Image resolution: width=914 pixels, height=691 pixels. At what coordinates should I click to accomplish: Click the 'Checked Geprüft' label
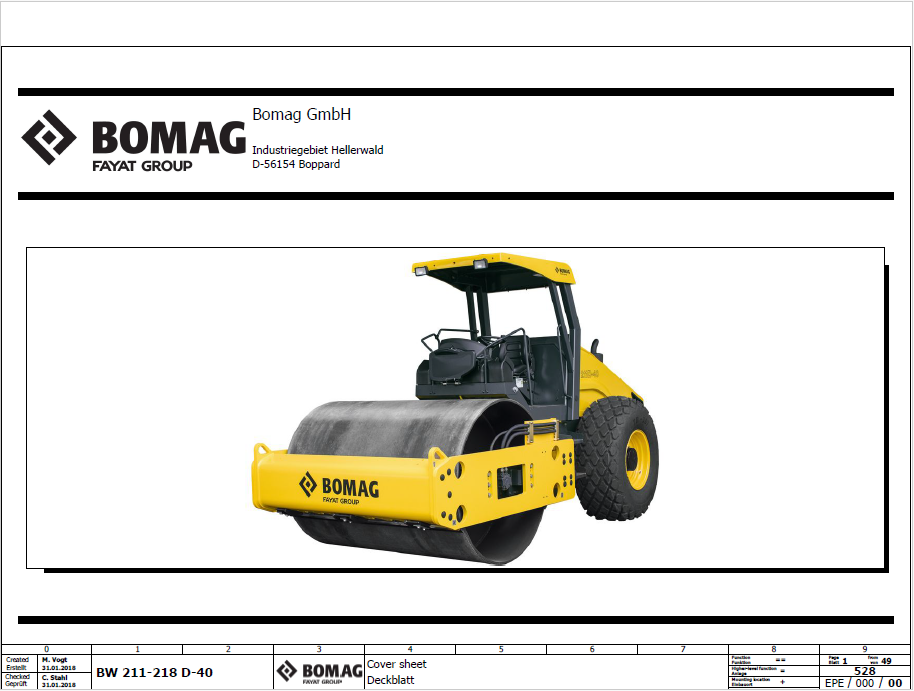coord(17,681)
